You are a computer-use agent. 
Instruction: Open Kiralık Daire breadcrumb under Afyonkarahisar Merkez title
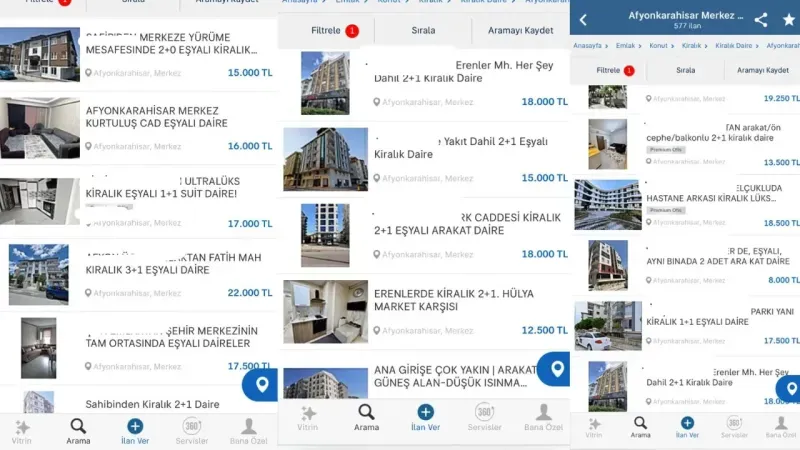(732, 46)
